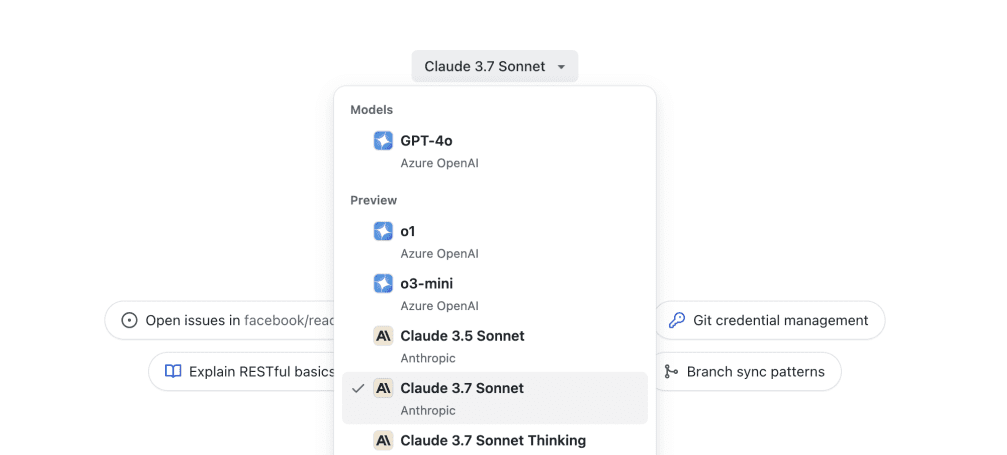The width and height of the screenshot is (1007, 455).
Task: Choose the o1 preview model
Action: click(495, 242)
